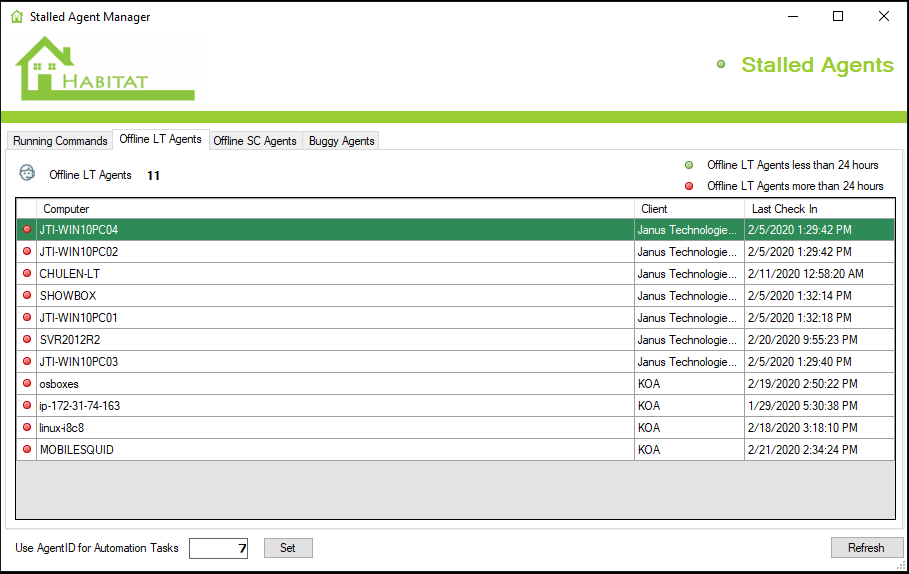Image resolution: width=909 pixels, height=574 pixels.
Task: Click the title bar app icon
Action: click(x=16, y=17)
